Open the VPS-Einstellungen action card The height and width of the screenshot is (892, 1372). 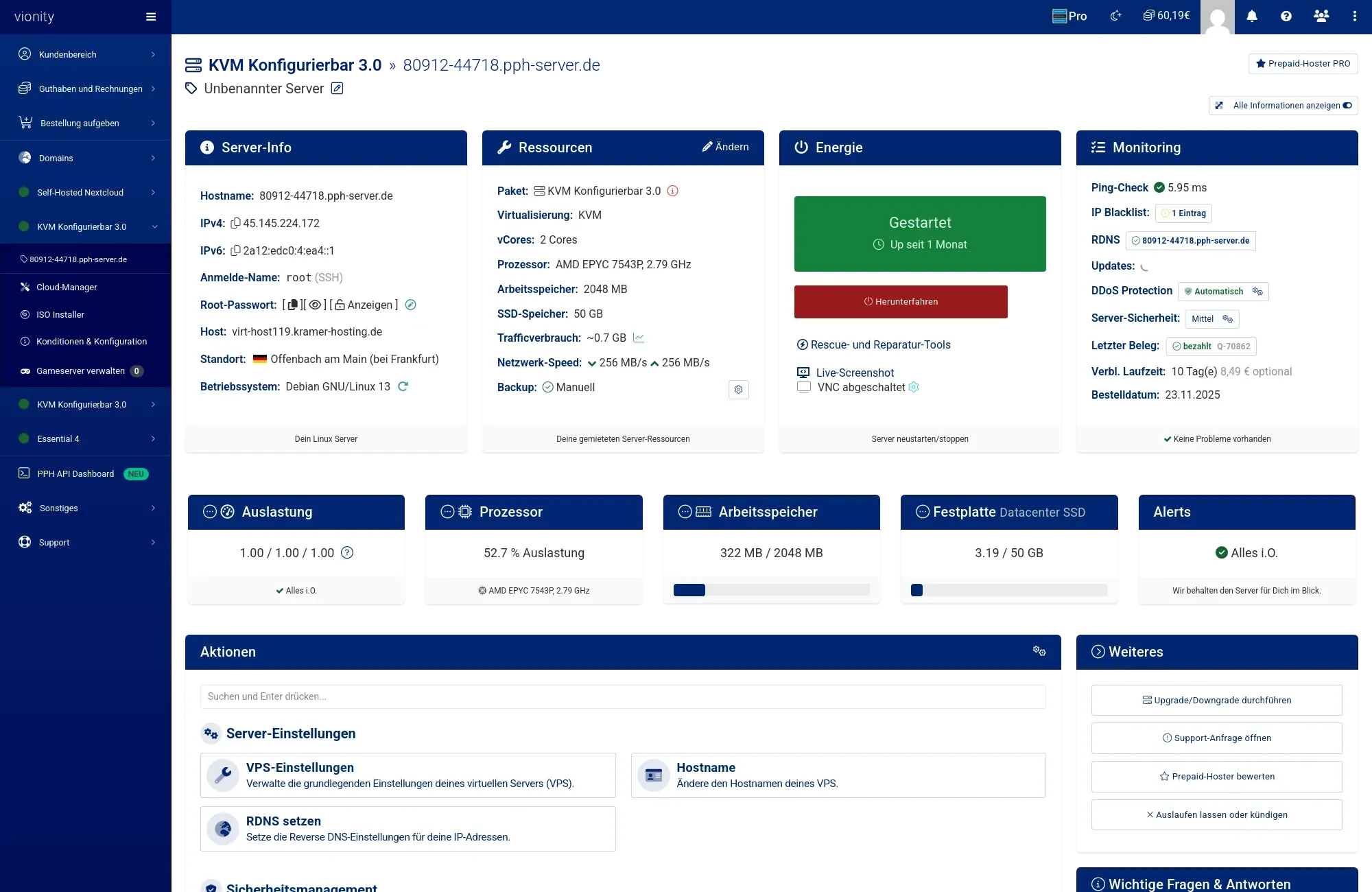408,775
